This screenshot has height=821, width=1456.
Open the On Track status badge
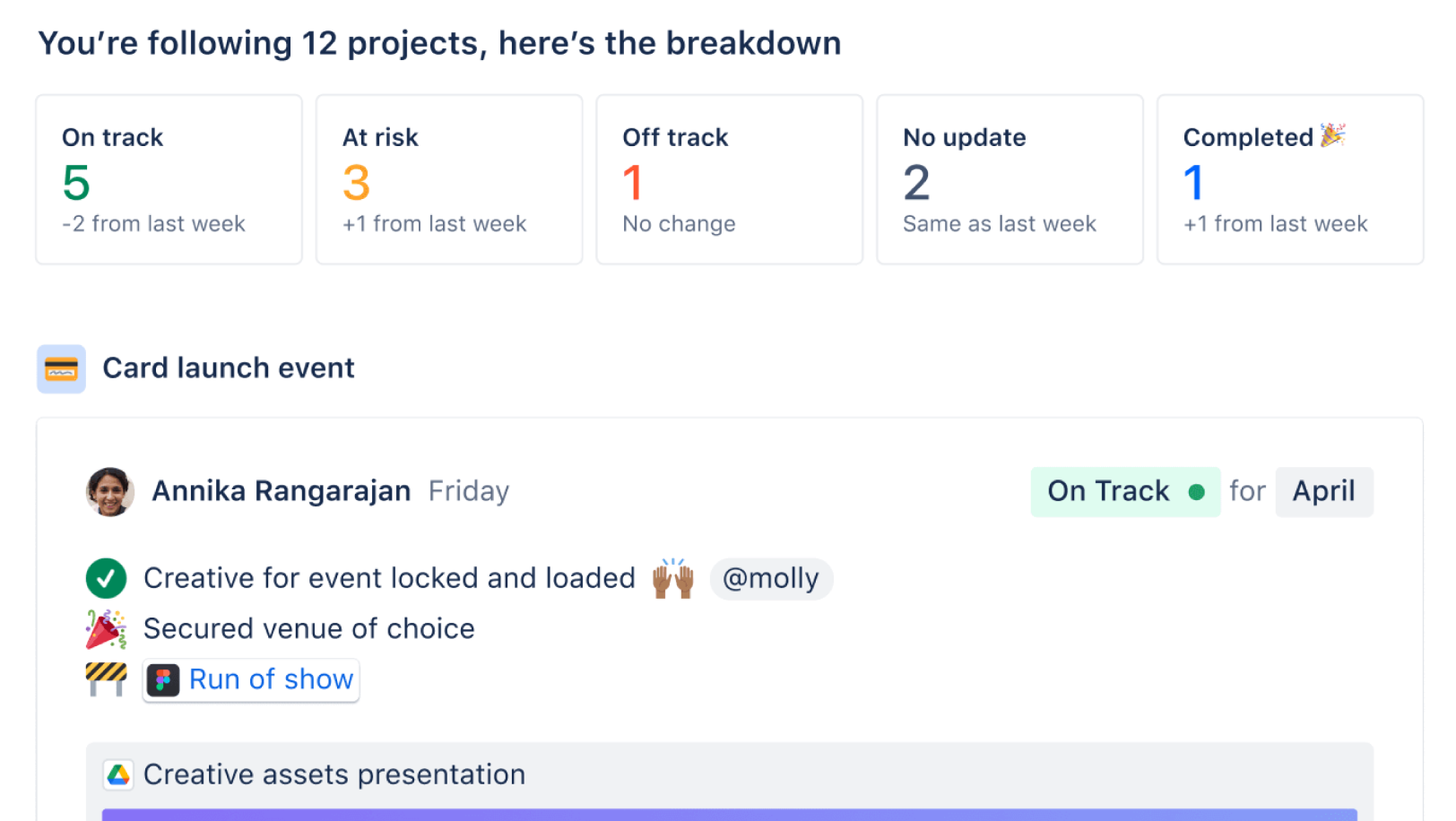1124,491
